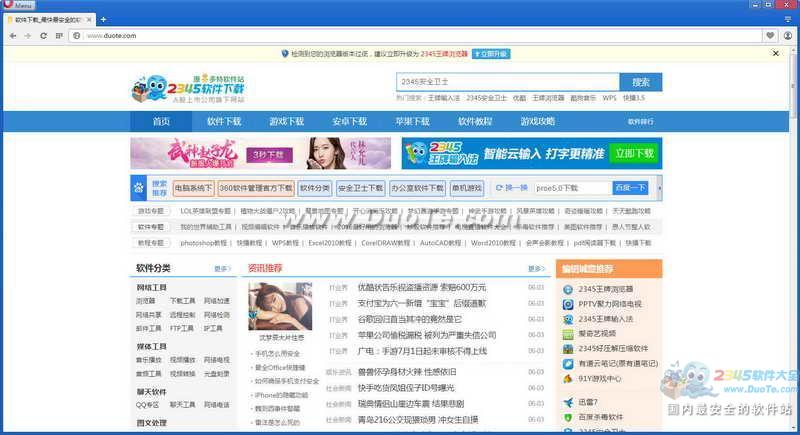800x435 pixels.
Task: Open headline 苹果公司偷税漏税 被列为严重失信公司
Action: (427, 335)
